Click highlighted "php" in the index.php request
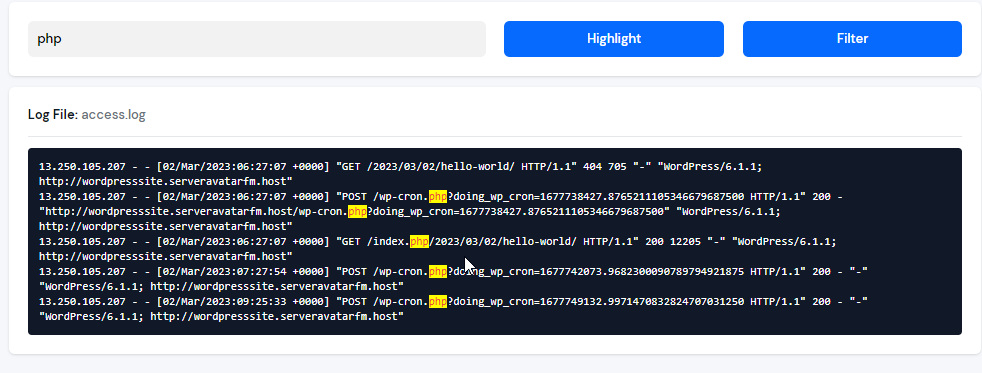 coord(420,242)
